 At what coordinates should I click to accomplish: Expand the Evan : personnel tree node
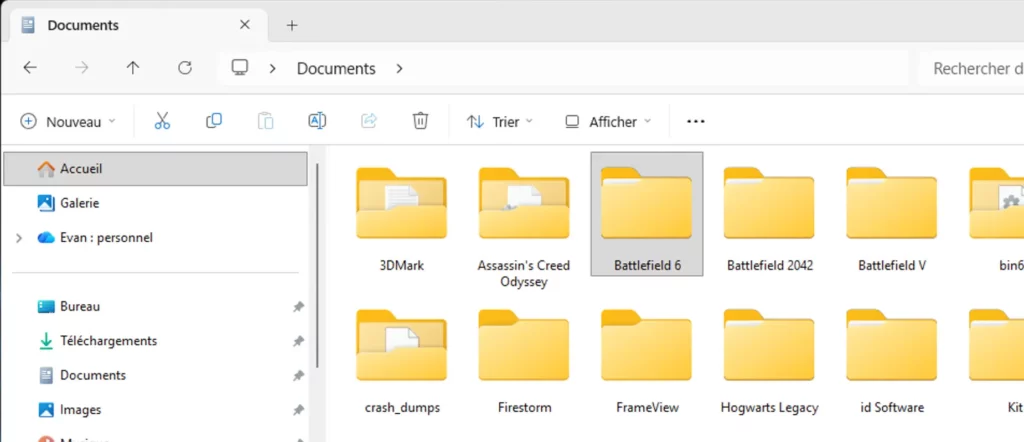[x=19, y=238]
